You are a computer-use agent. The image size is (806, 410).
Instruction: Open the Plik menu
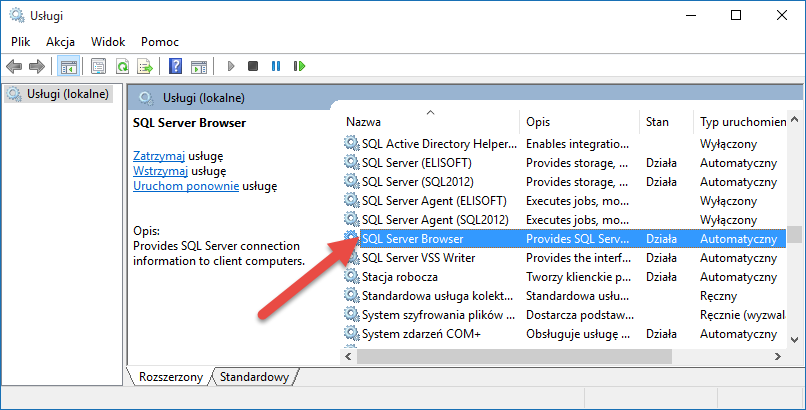coord(21,42)
